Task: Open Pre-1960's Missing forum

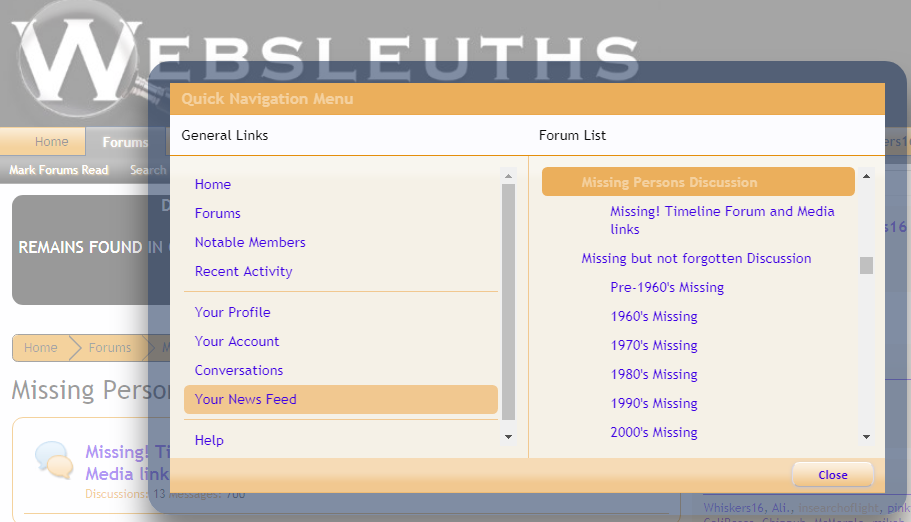Action: [667, 287]
